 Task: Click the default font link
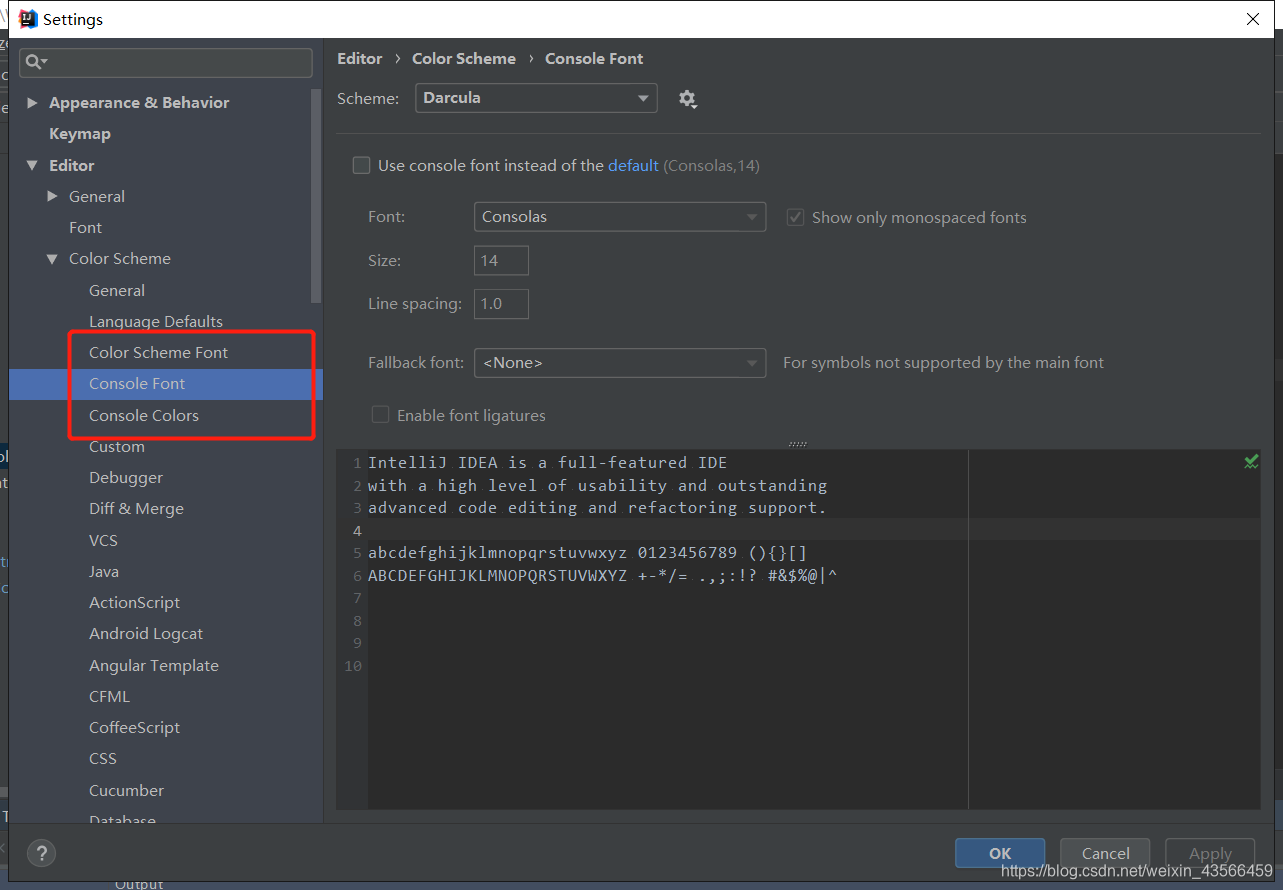click(633, 165)
